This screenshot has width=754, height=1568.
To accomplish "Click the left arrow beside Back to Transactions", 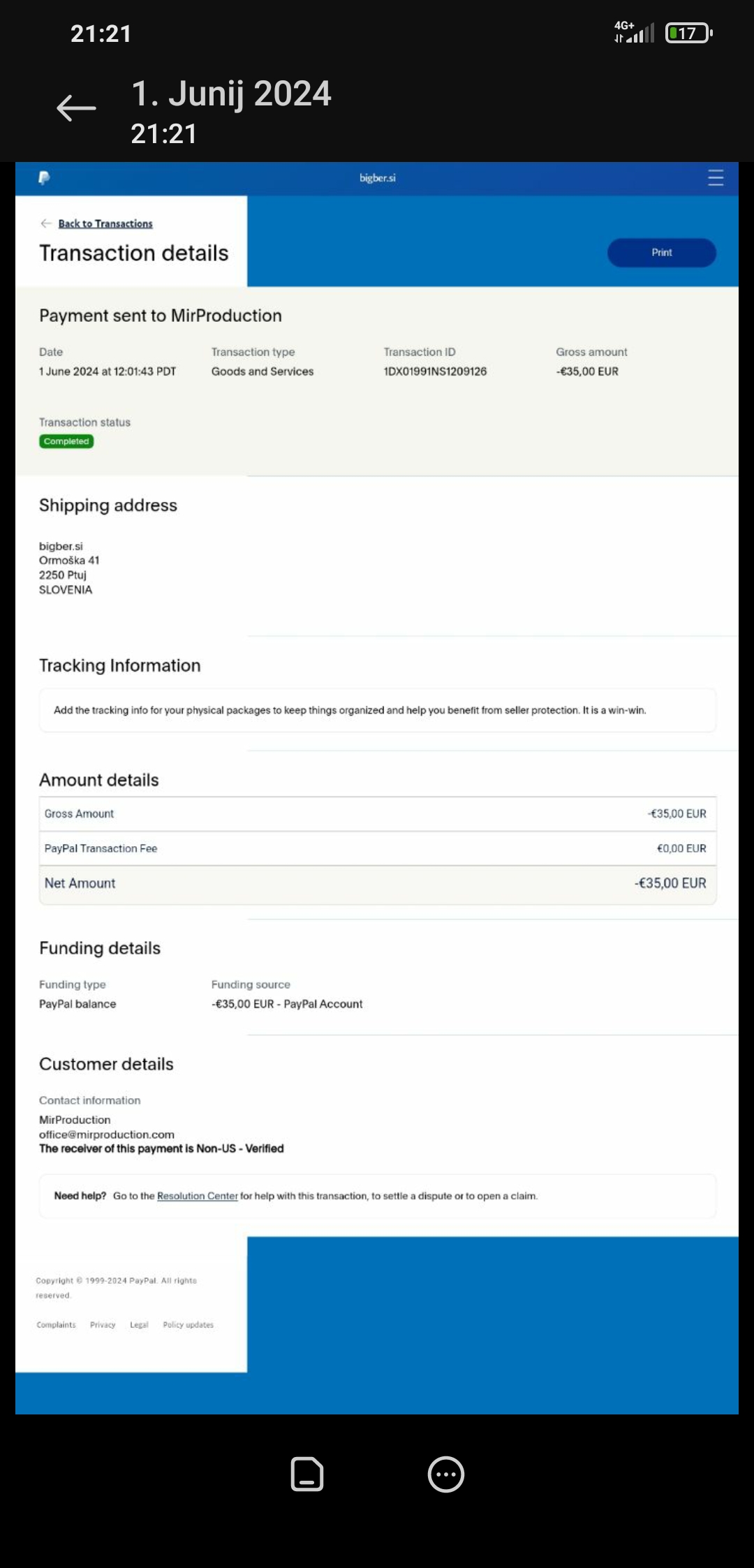I will (x=46, y=223).
